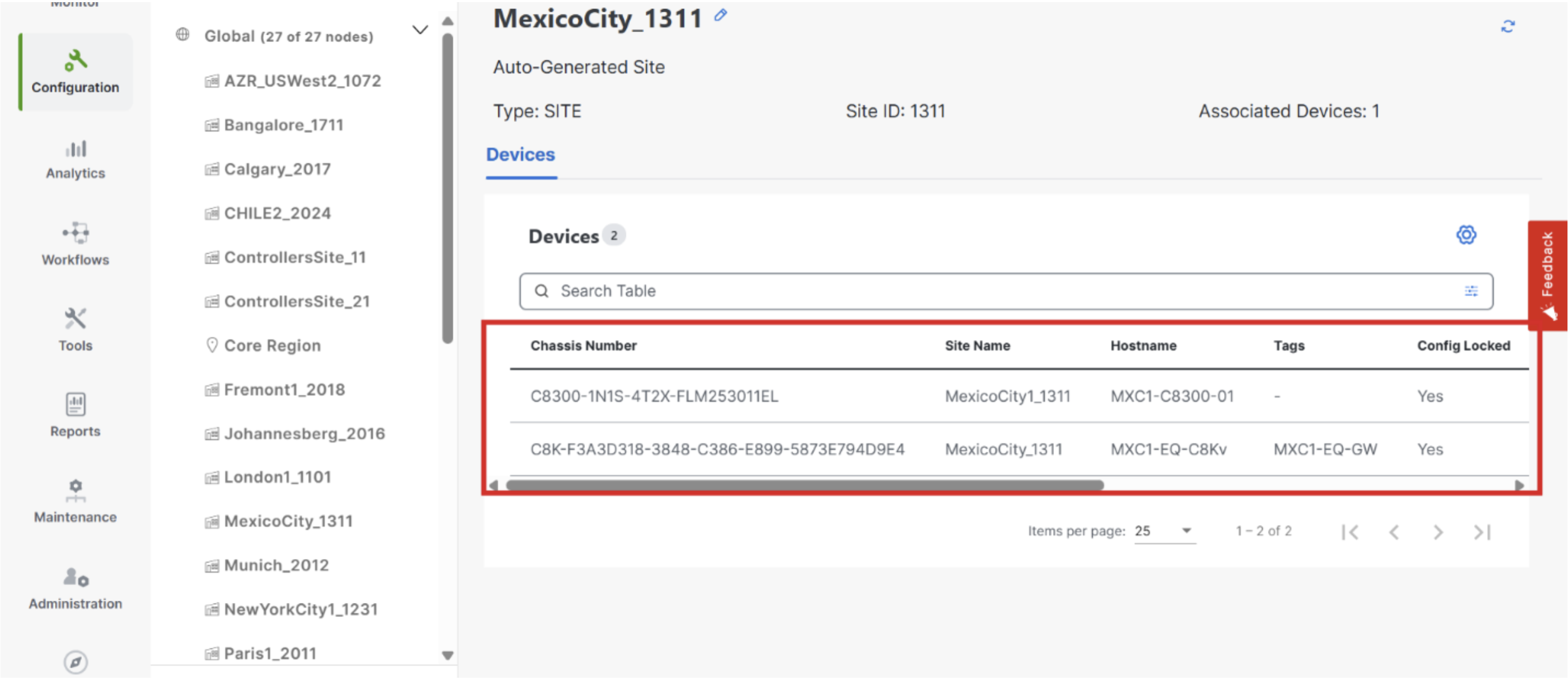Select the Fremont1_2018 site
Screen dimensions: 1568x681
coord(284,390)
